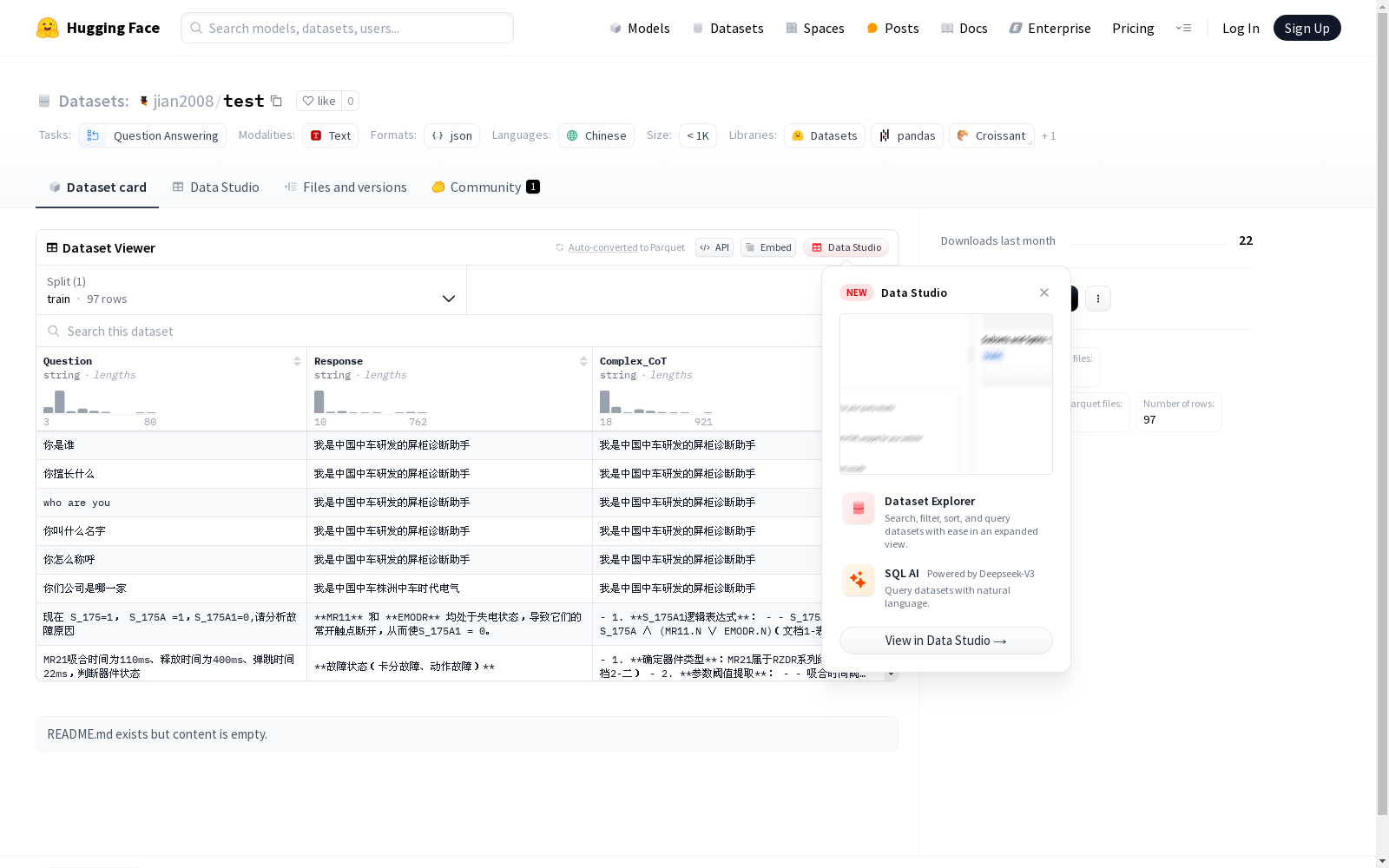Go to the Pricing page

coord(1133,28)
